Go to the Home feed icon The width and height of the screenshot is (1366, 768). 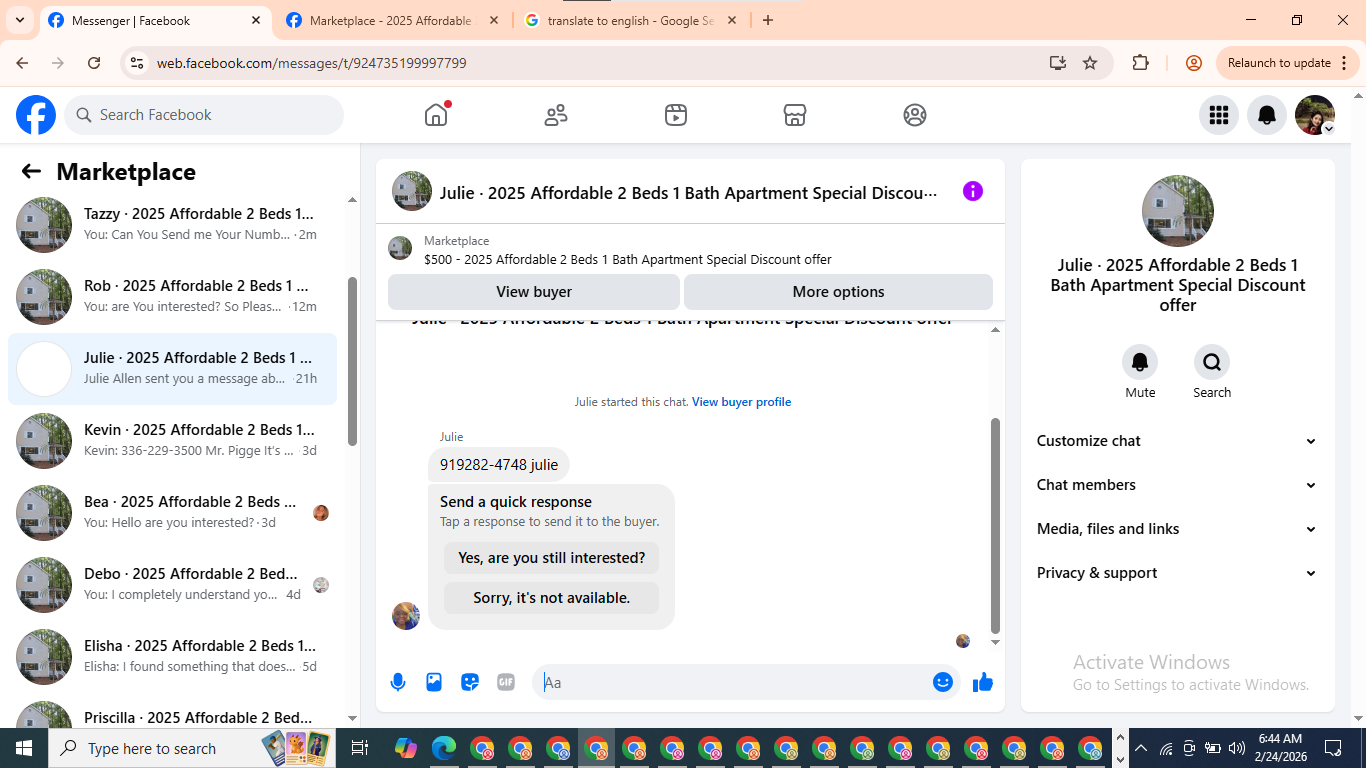click(436, 115)
